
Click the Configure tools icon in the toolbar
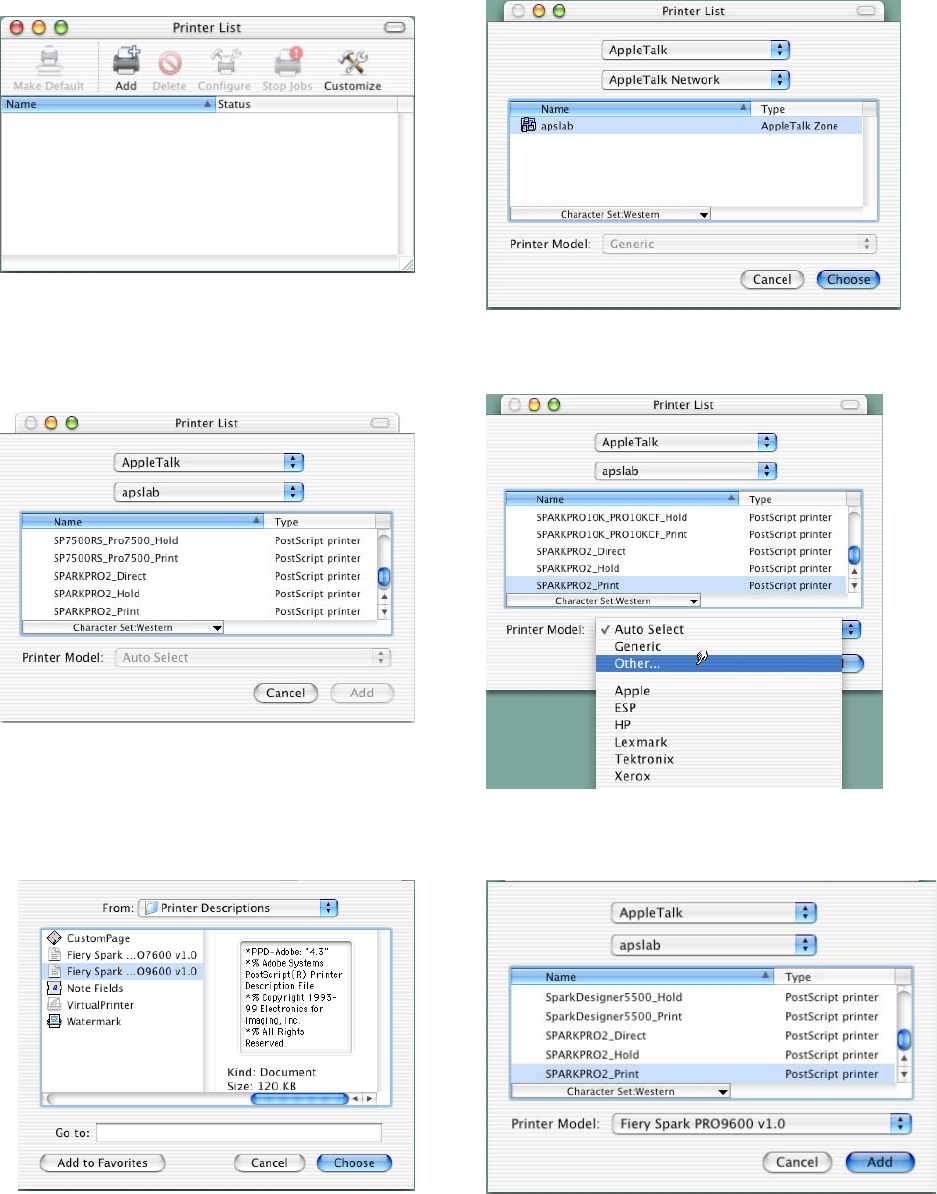tap(225, 61)
